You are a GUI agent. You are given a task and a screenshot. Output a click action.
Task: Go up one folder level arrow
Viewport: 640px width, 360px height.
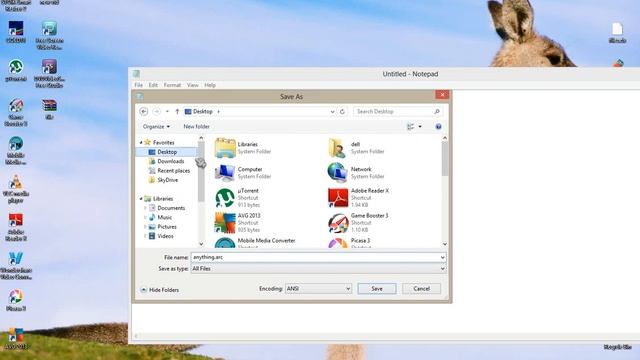tap(177, 111)
